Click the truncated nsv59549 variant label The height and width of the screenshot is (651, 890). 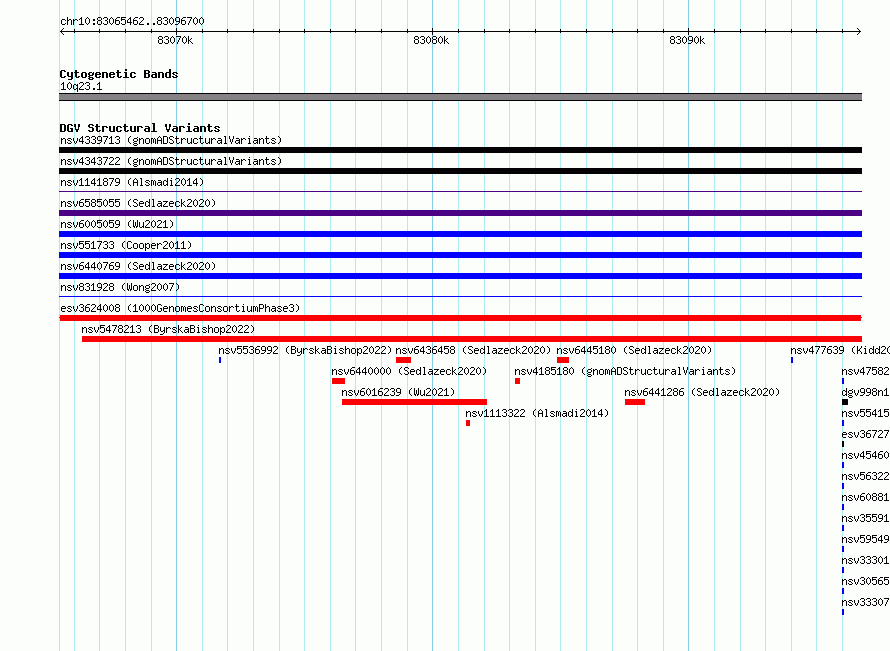(x=865, y=539)
